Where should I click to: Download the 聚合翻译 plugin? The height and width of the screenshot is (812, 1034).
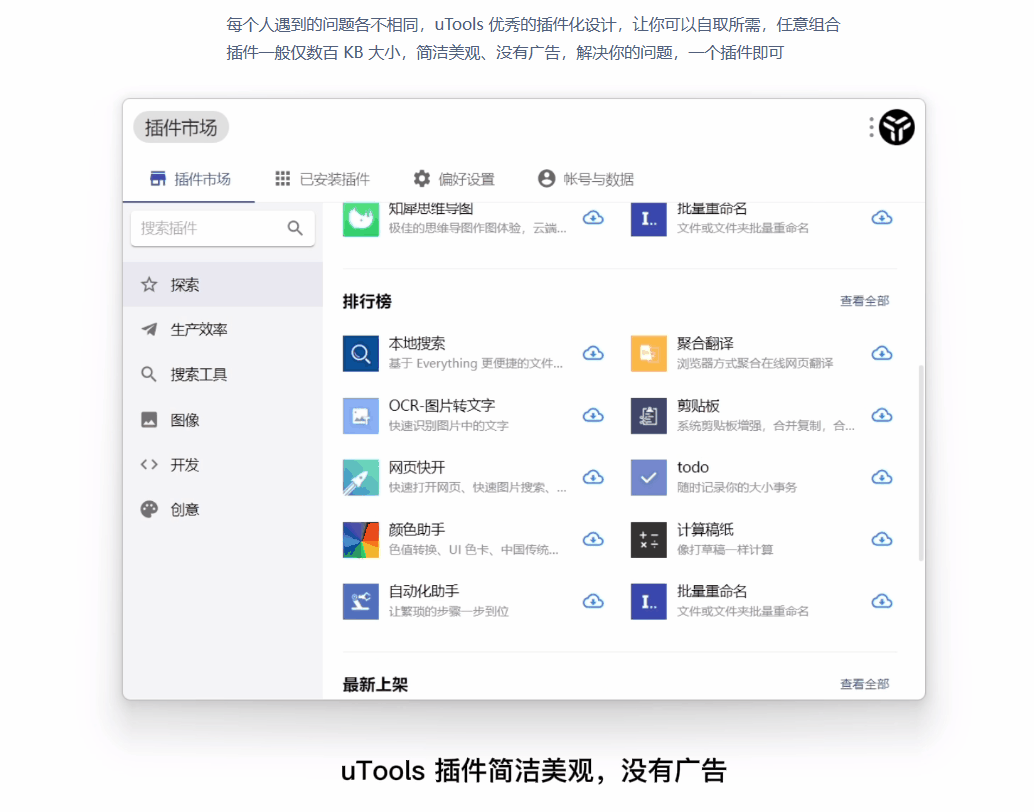click(882, 354)
